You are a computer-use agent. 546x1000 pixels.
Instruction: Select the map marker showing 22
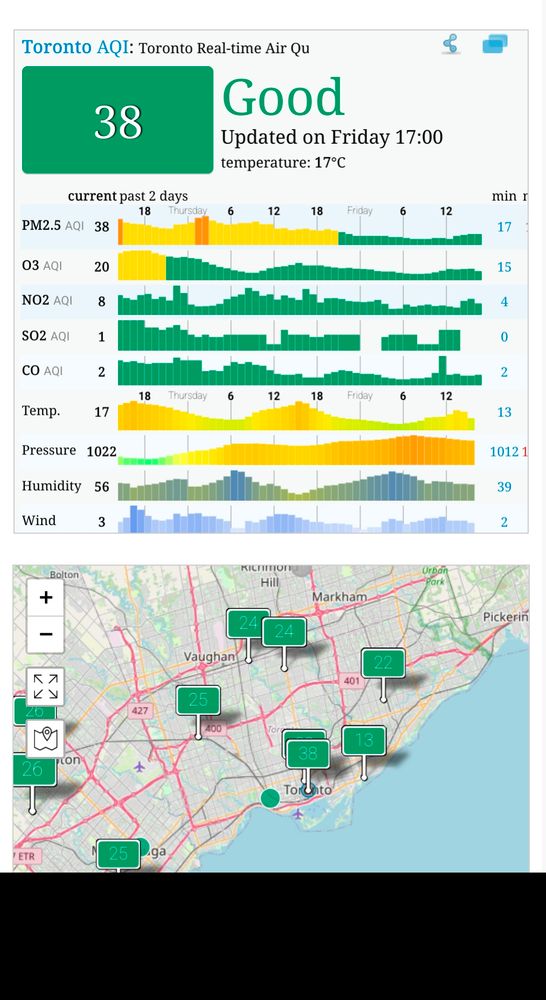click(x=383, y=663)
